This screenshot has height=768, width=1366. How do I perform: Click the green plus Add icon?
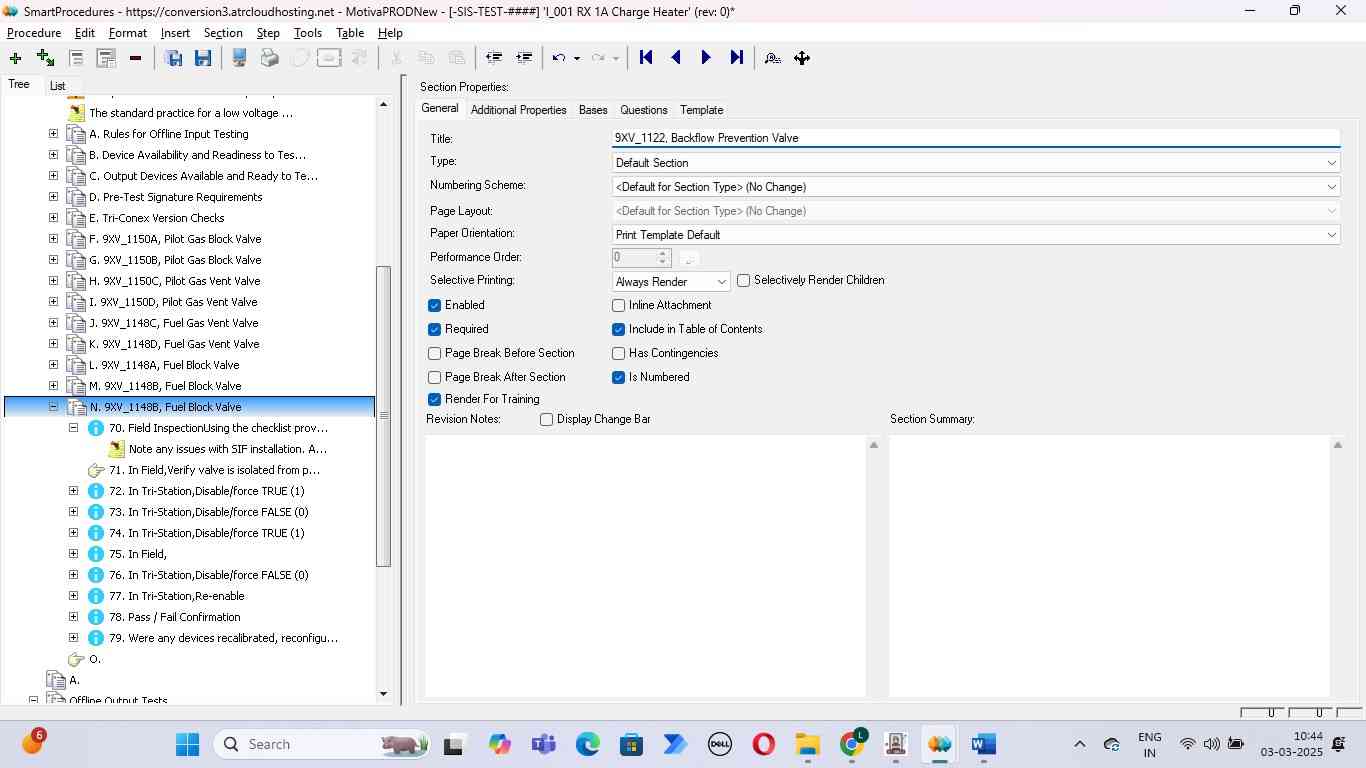15,58
